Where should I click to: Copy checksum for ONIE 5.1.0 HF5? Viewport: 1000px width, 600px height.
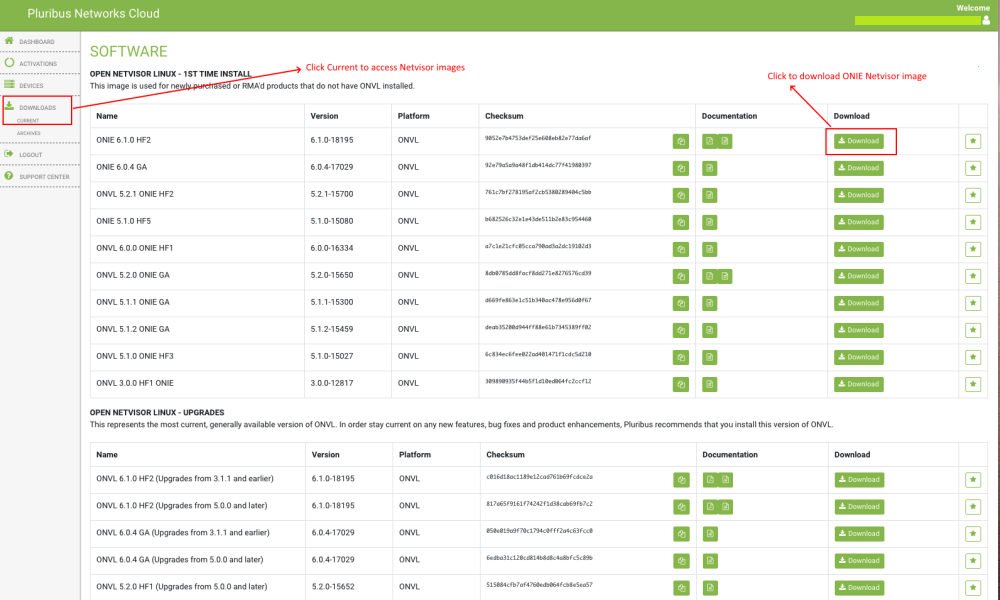[680, 223]
